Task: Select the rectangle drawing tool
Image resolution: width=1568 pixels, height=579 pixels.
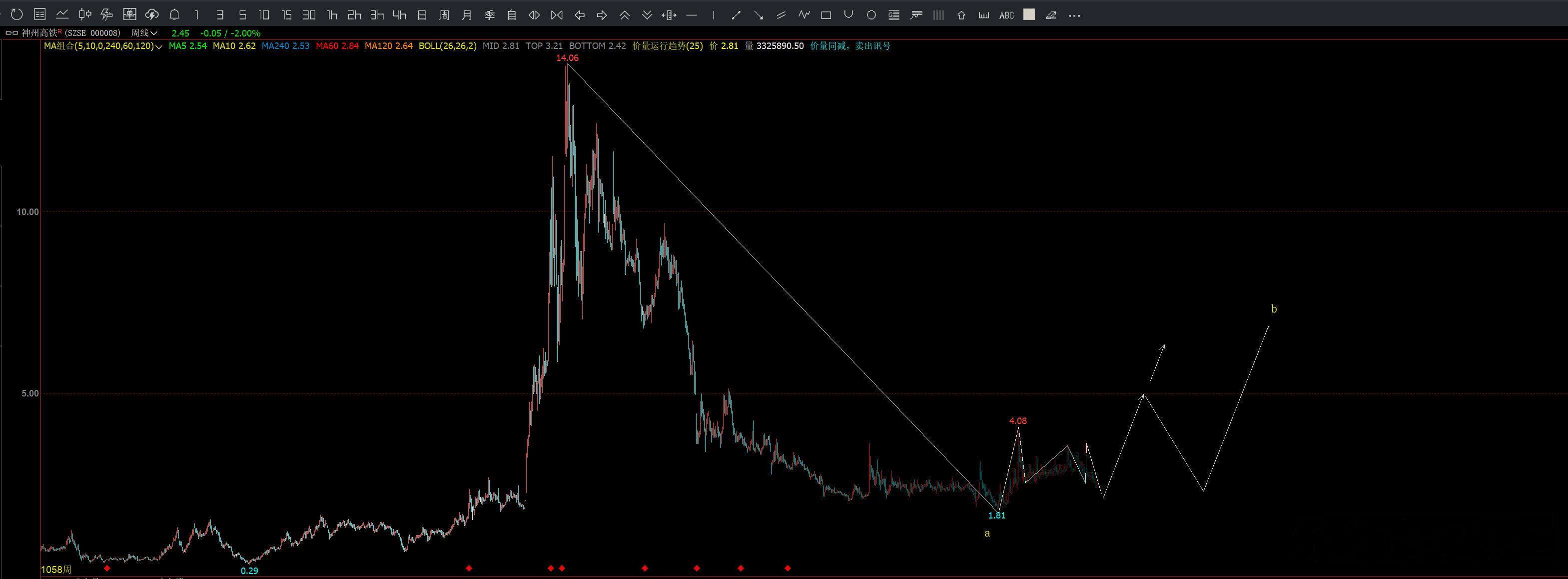Action: tap(826, 15)
